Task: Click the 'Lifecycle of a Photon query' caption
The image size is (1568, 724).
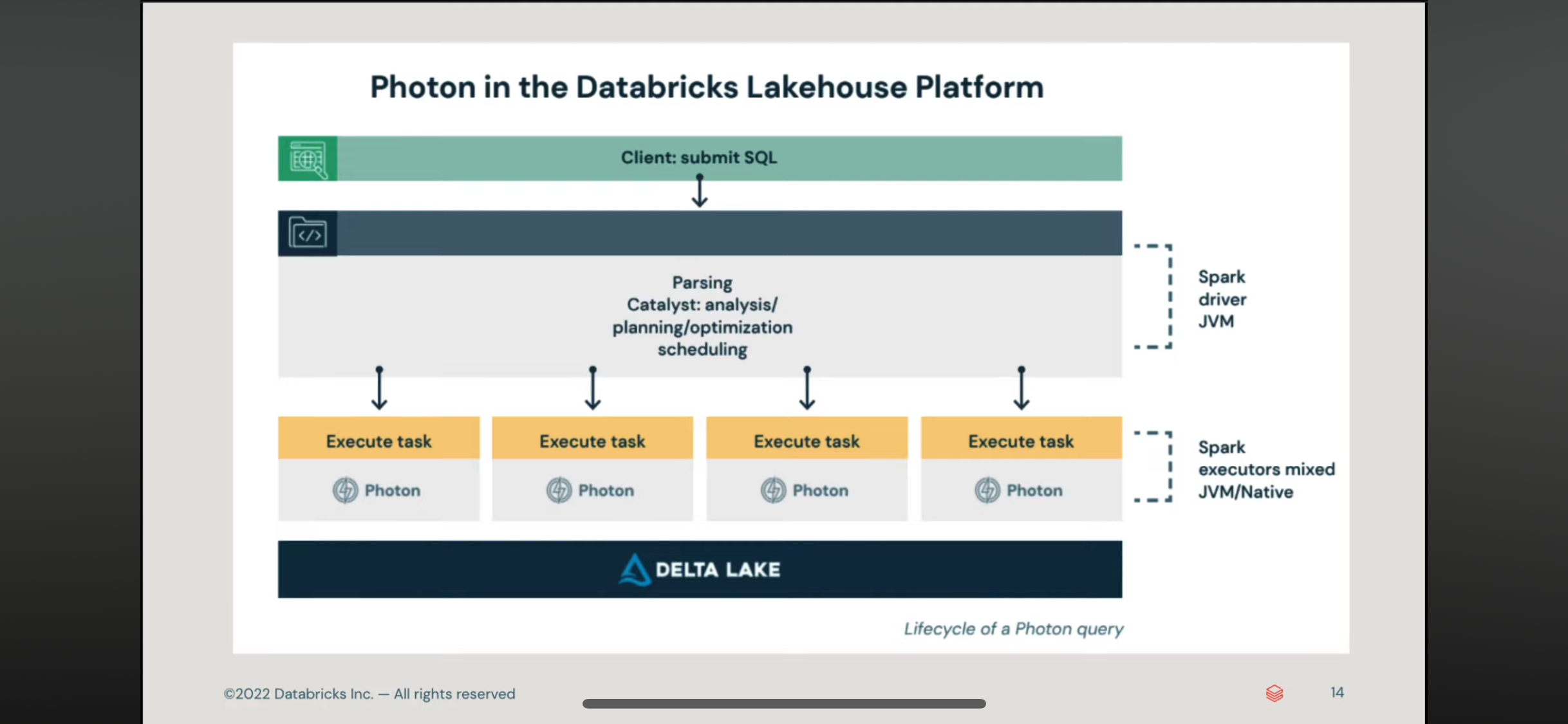Action: [1014, 629]
